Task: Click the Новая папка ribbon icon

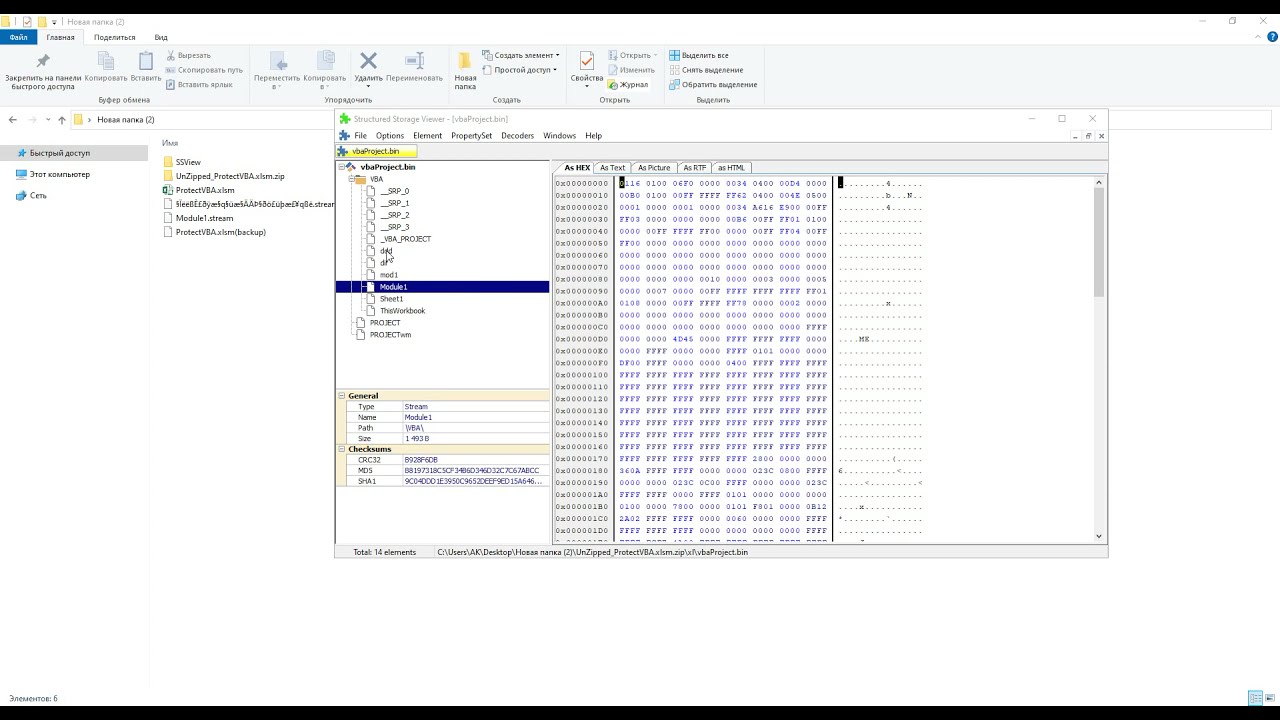Action: [465, 62]
